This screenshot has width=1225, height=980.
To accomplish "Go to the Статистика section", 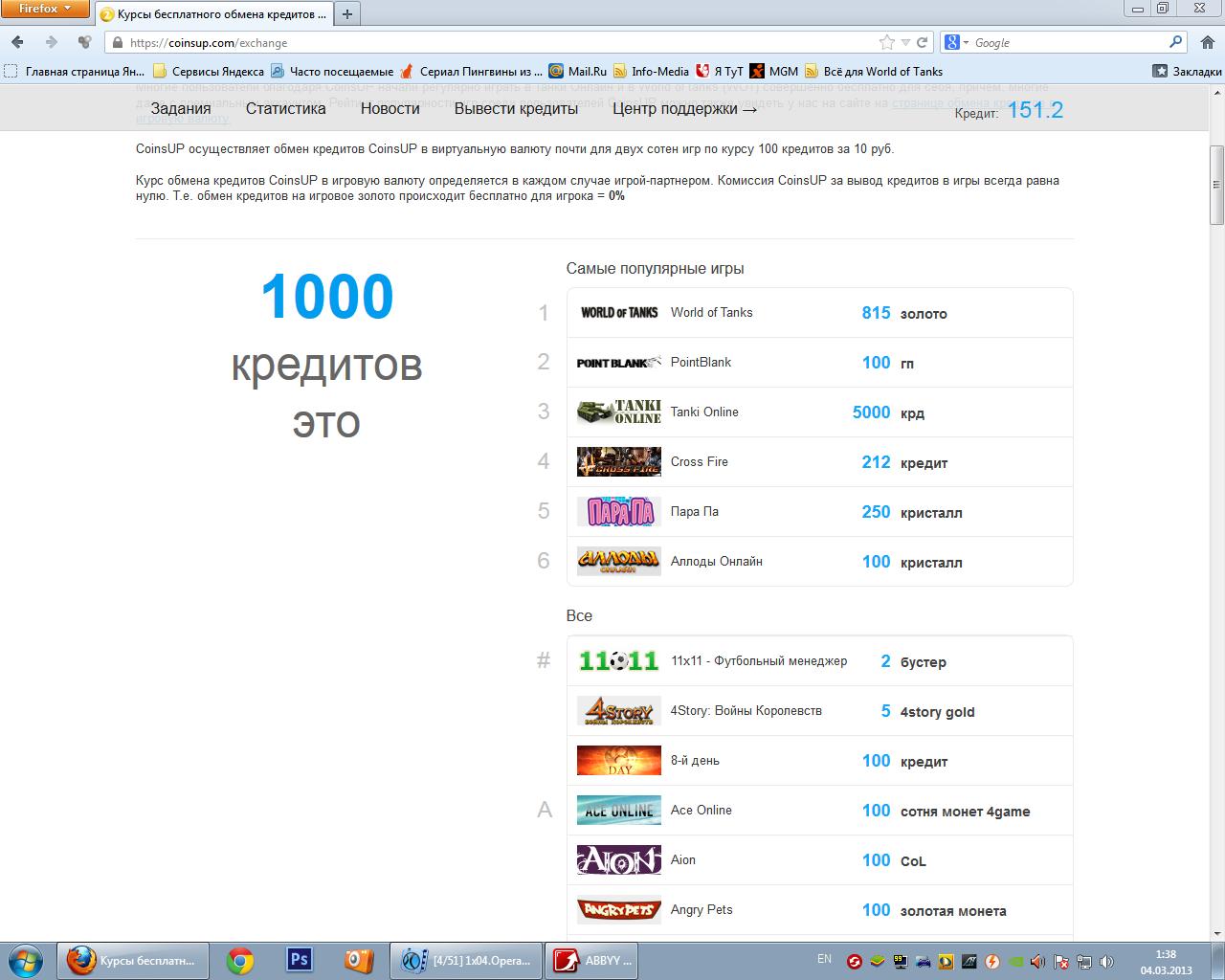I will point(285,108).
